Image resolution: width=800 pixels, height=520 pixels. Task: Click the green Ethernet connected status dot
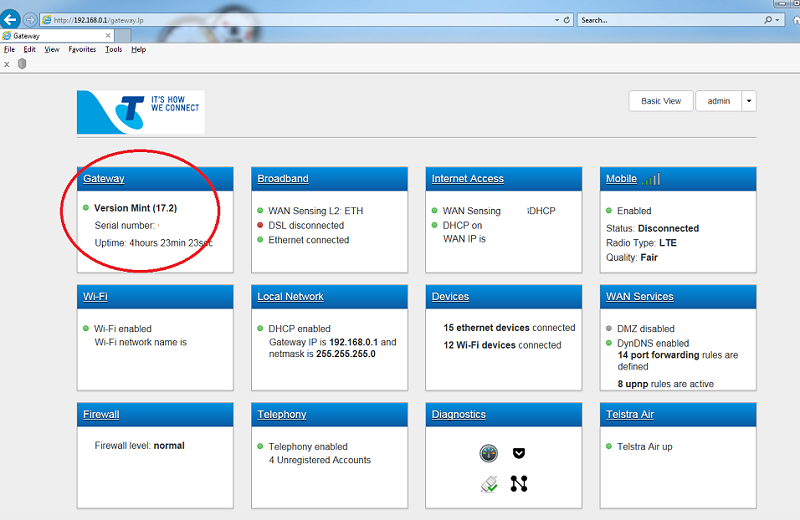click(260, 239)
